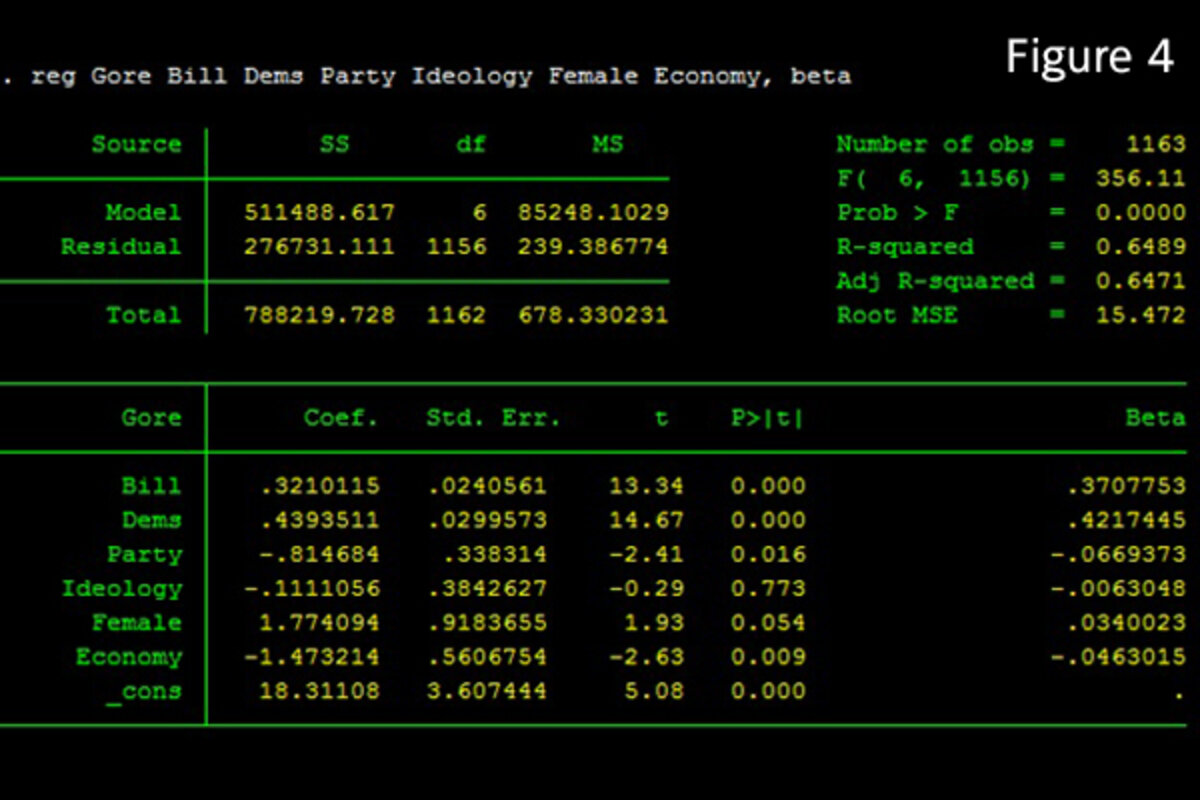Select the Residual row label

coord(121,247)
